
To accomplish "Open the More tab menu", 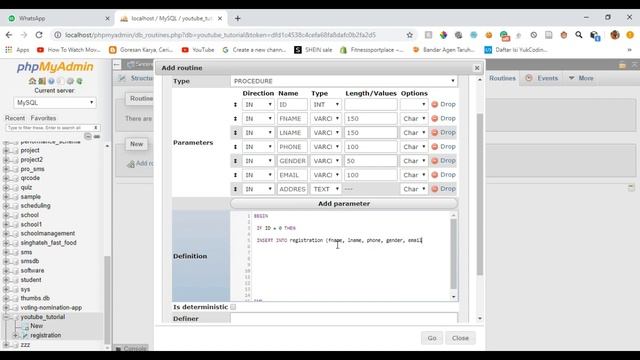I will (x=581, y=78).
